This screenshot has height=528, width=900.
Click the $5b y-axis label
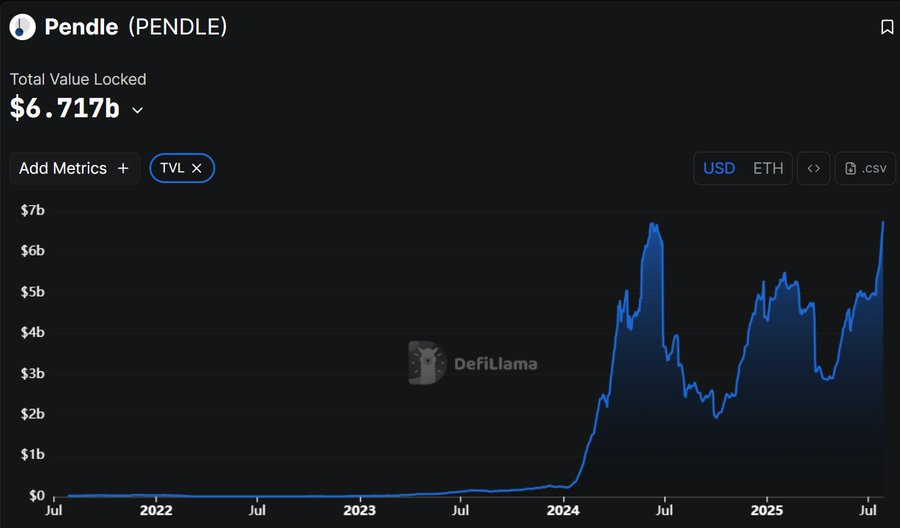pos(33,292)
